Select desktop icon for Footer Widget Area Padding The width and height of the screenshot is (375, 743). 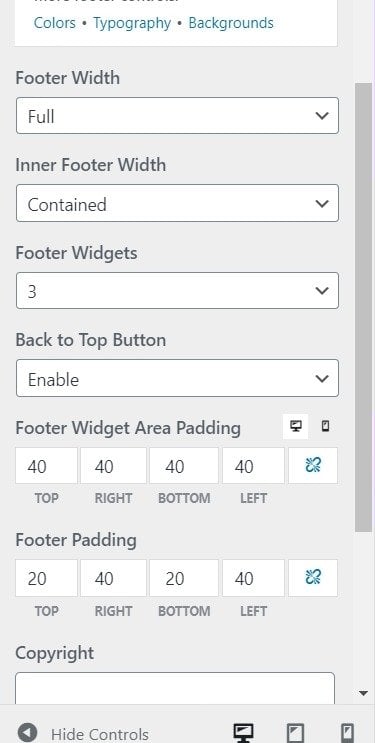click(x=296, y=426)
